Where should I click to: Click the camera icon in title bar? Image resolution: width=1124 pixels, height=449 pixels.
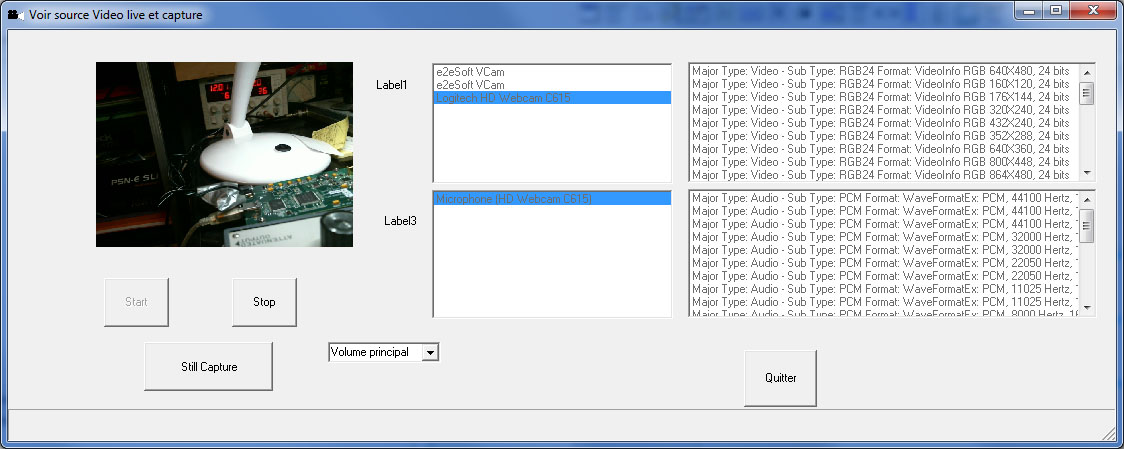tap(16, 14)
